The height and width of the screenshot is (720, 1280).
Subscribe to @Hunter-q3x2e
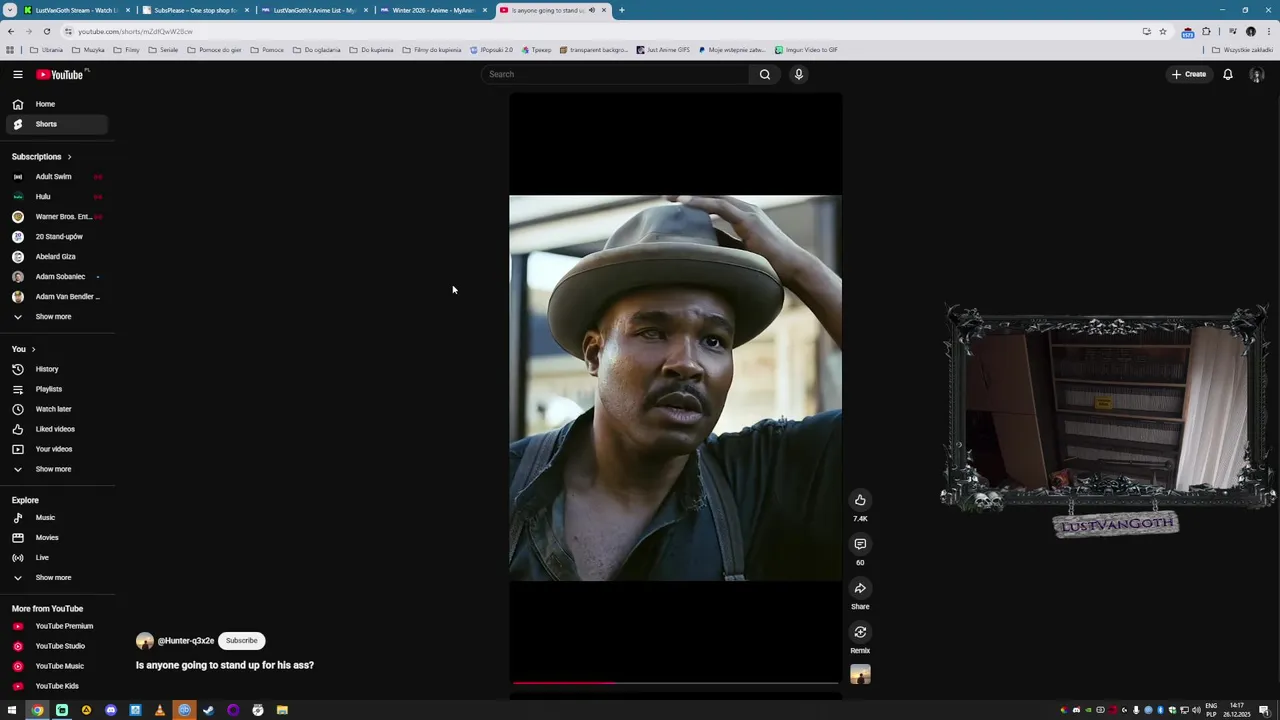(x=241, y=641)
